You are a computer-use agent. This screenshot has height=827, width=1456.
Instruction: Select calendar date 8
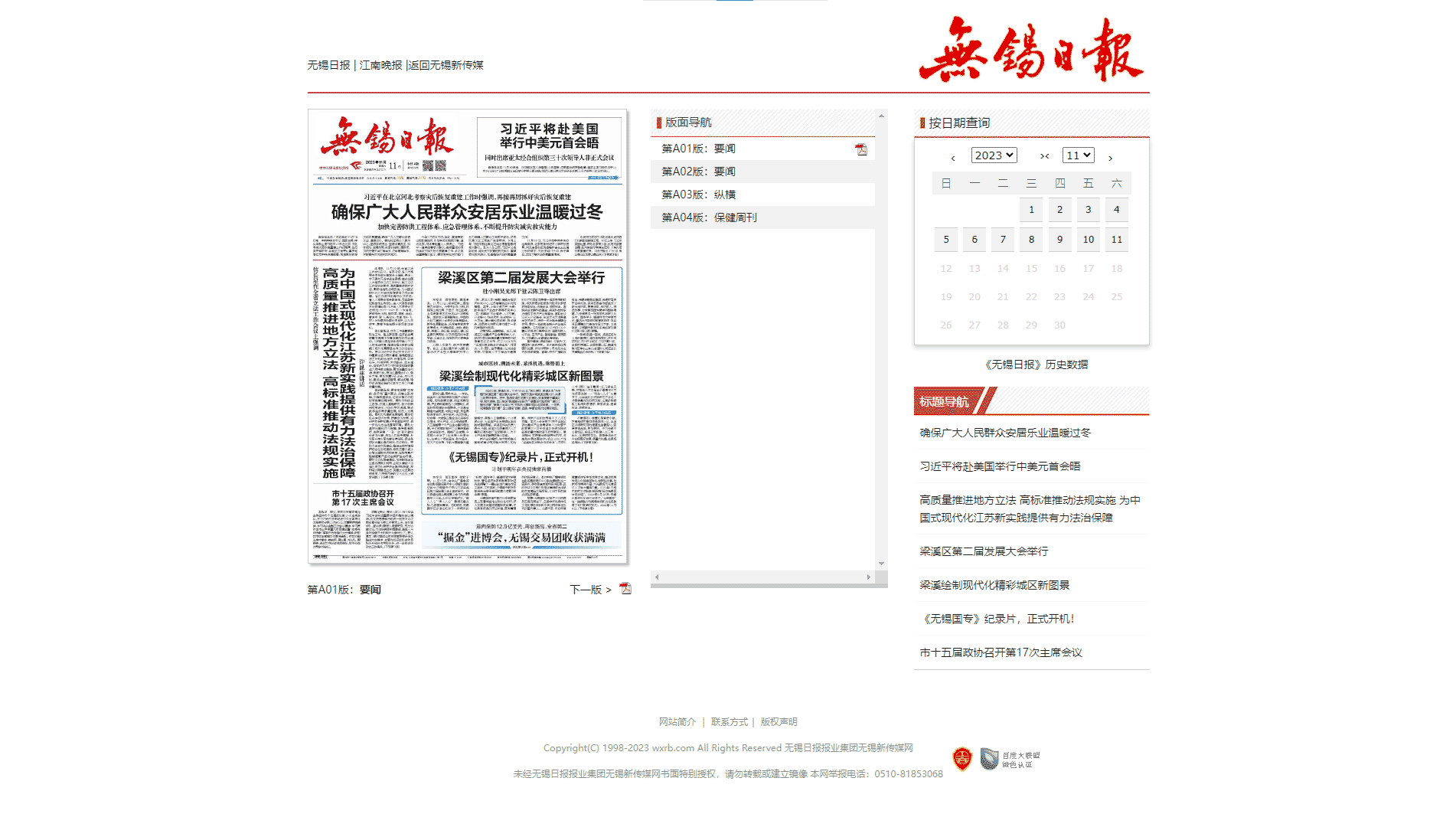pyautogui.click(x=1031, y=240)
